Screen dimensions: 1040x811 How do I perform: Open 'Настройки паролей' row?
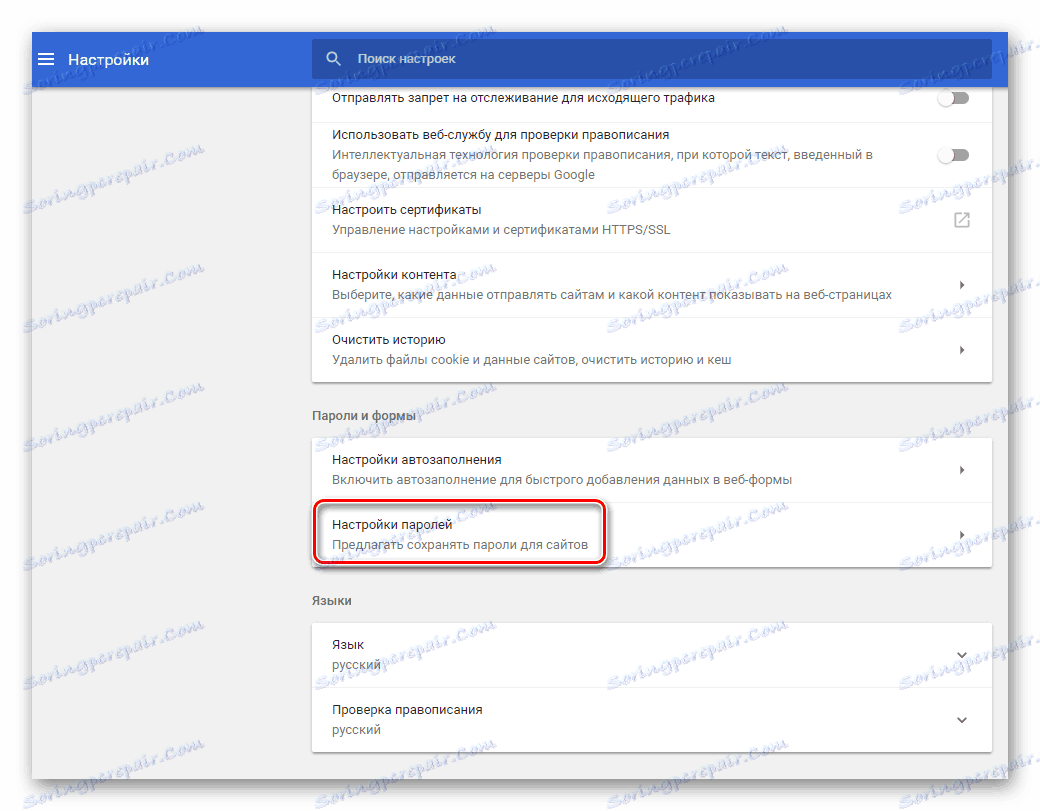(651, 535)
